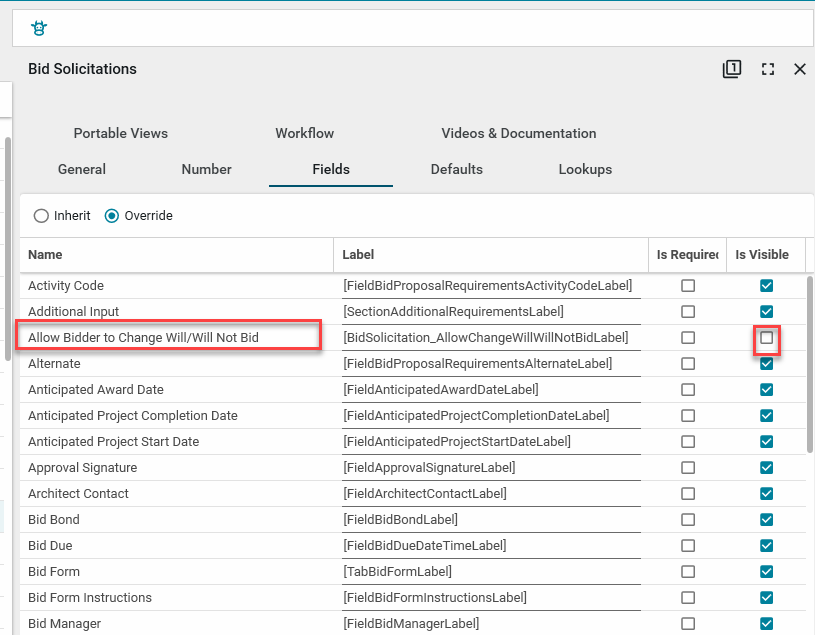
Task: Open Videos & Documentation tab
Action: pos(518,133)
